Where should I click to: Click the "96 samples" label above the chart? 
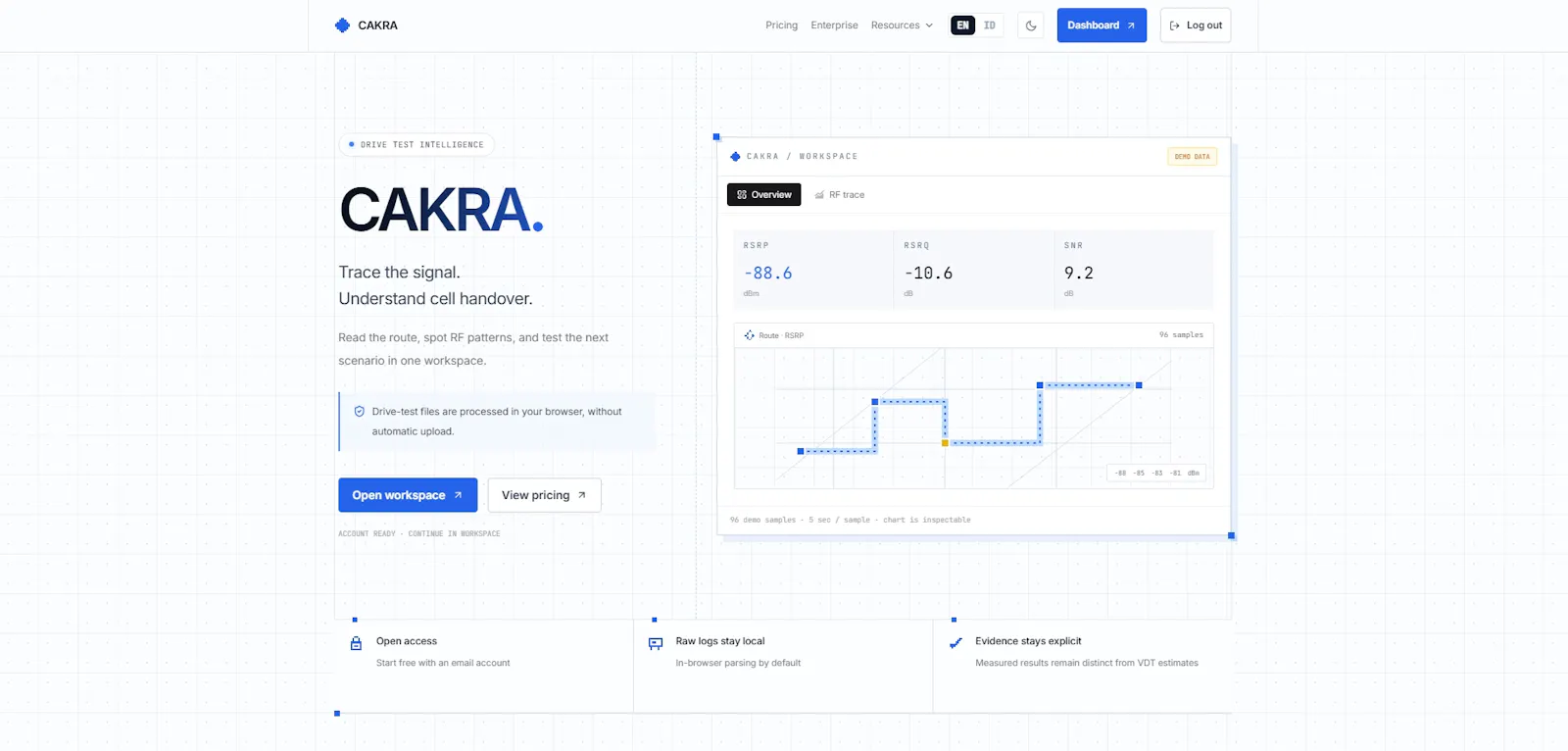1181,335
